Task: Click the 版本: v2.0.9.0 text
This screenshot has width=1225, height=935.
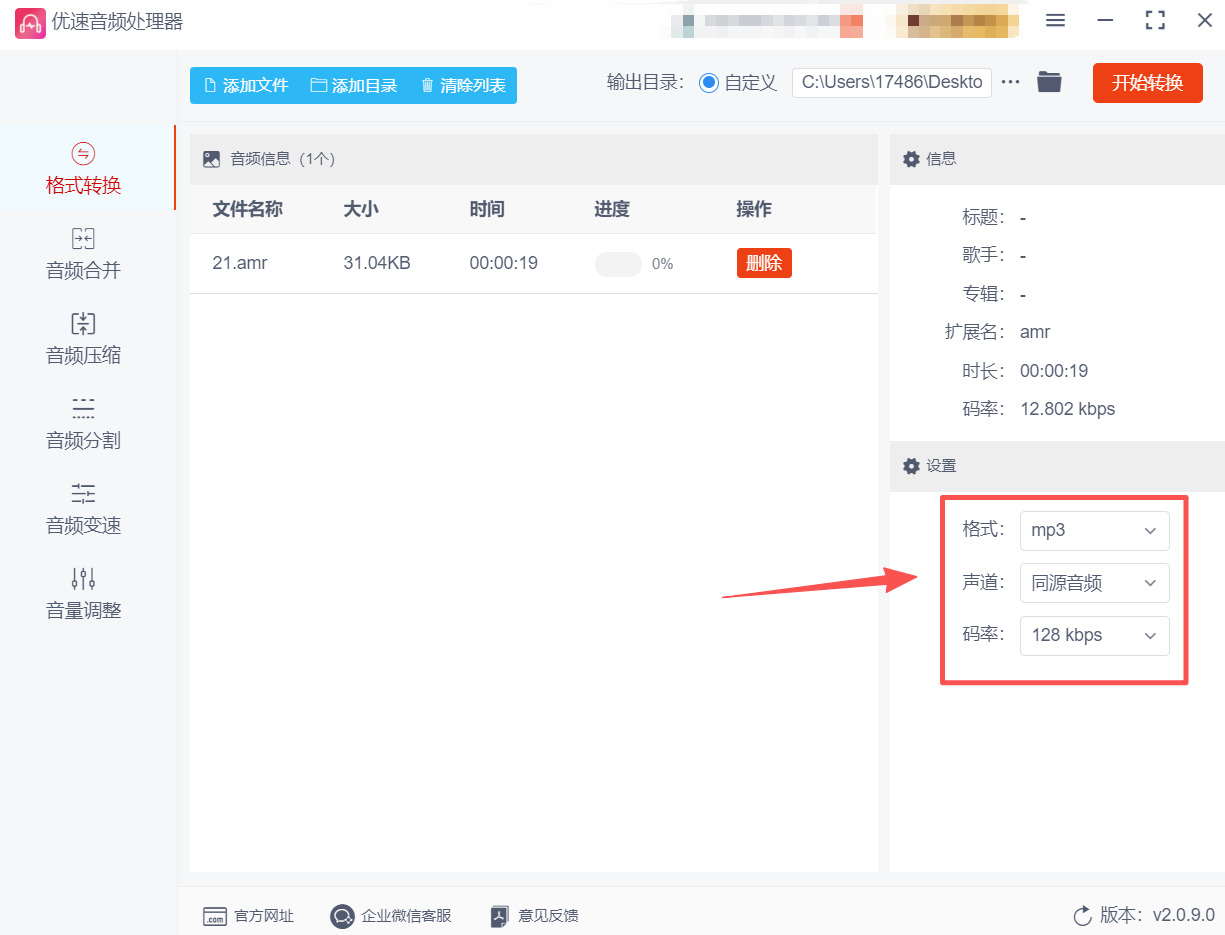Action: click(x=1157, y=915)
